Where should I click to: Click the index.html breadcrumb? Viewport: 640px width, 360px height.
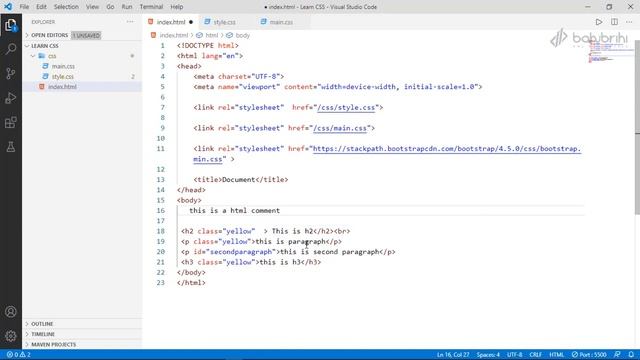click(170, 36)
